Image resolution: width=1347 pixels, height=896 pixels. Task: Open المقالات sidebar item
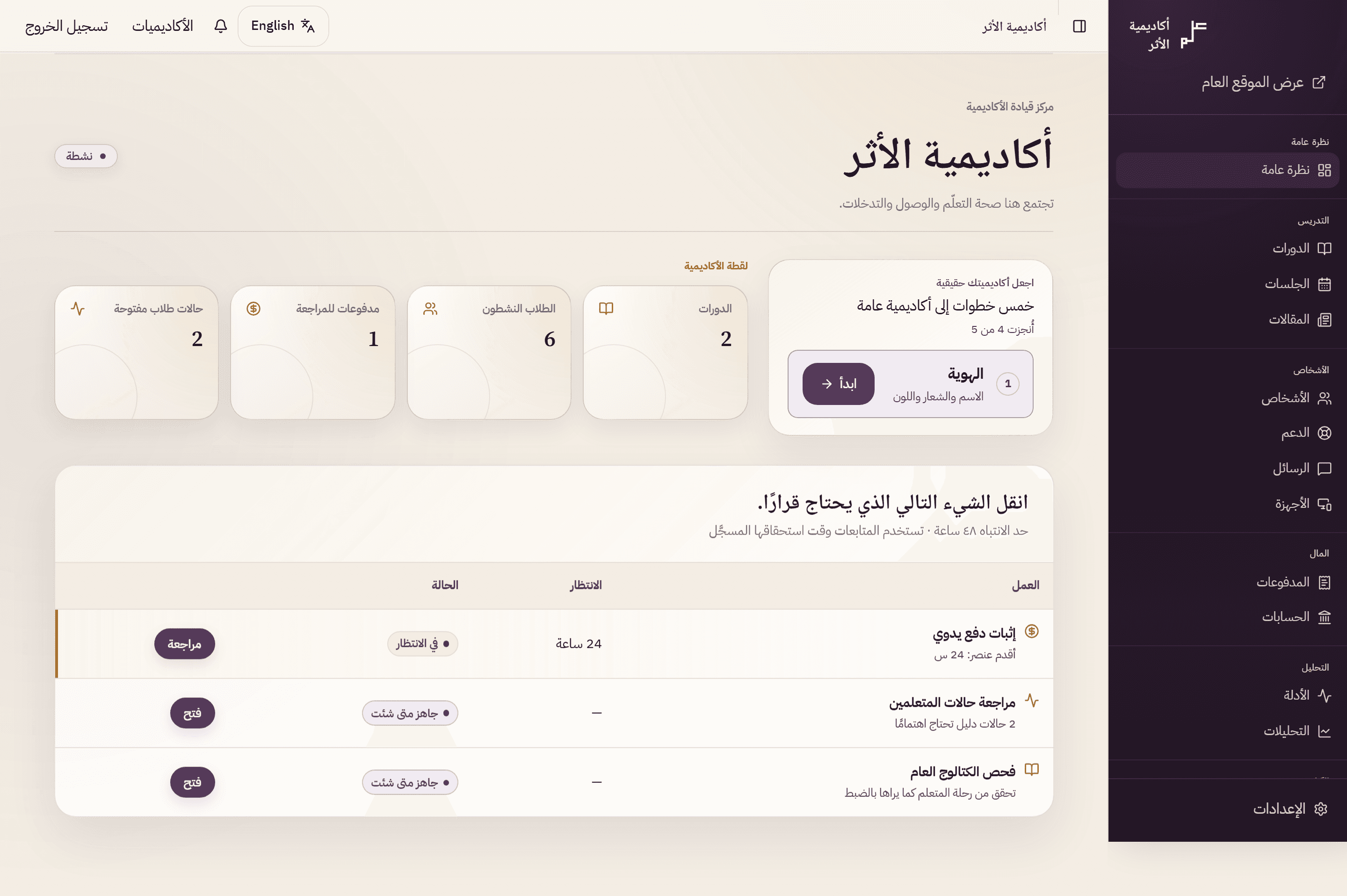pyautogui.click(x=1227, y=319)
